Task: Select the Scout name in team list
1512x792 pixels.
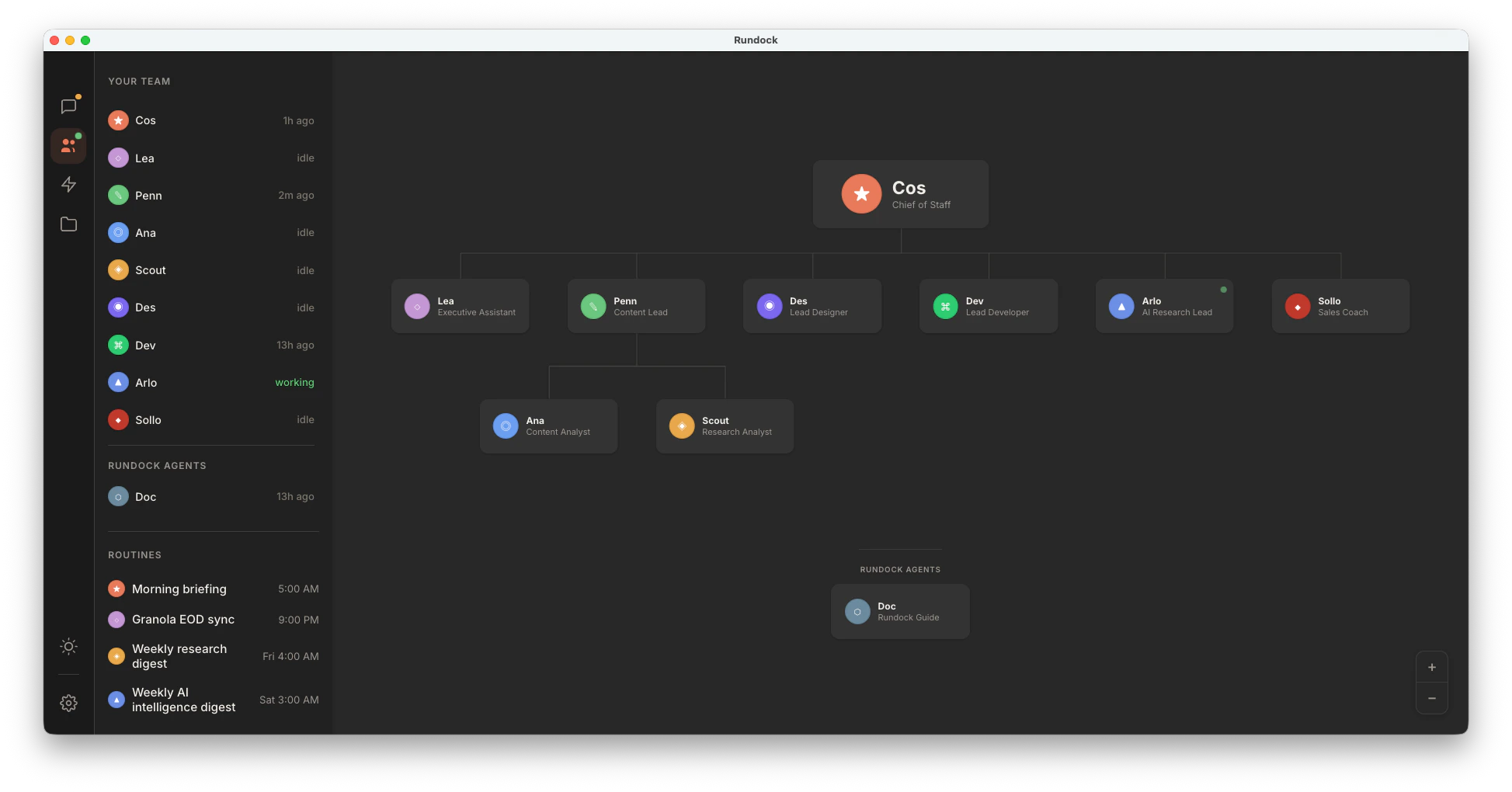Action: pos(151,270)
